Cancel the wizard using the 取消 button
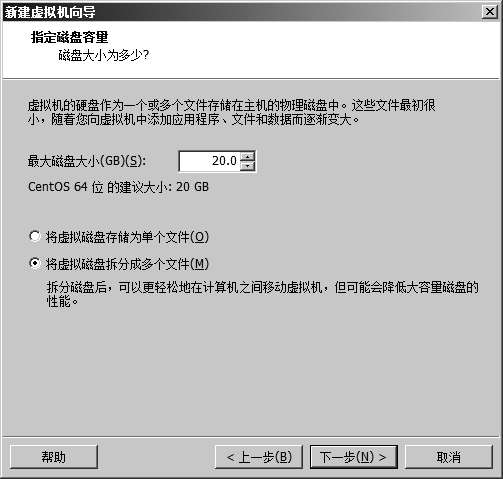Viewport: 503px width, 479px height. [449, 457]
